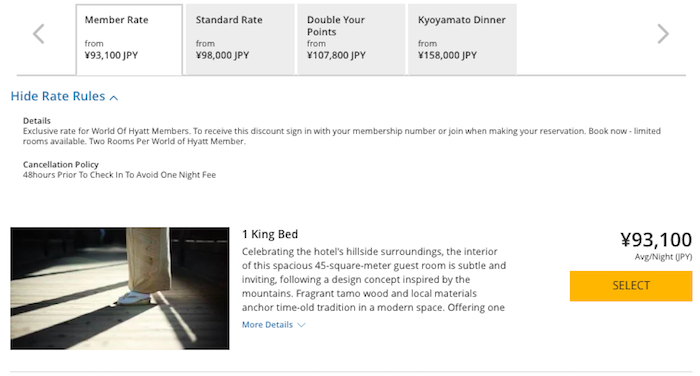Switch to the Standard Rate tab
The width and height of the screenshot is (700, 376).
click(x=240, y=40)
